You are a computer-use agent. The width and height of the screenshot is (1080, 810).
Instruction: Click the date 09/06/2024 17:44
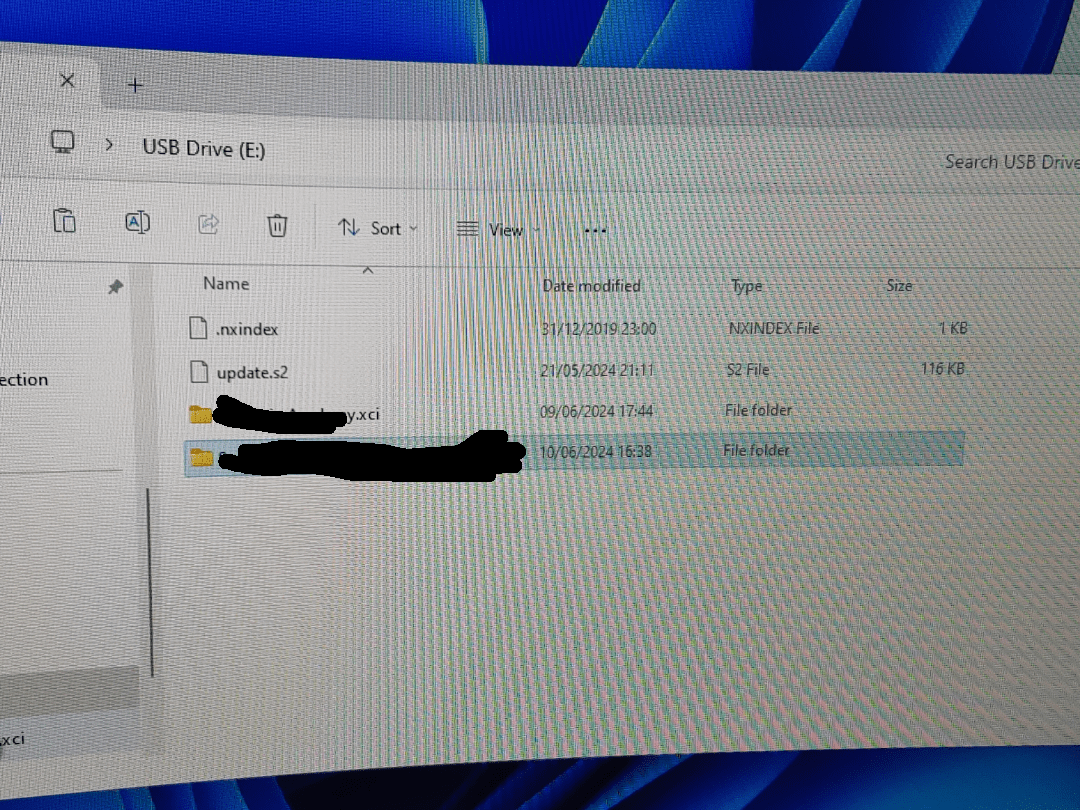(x=596, y=411)
